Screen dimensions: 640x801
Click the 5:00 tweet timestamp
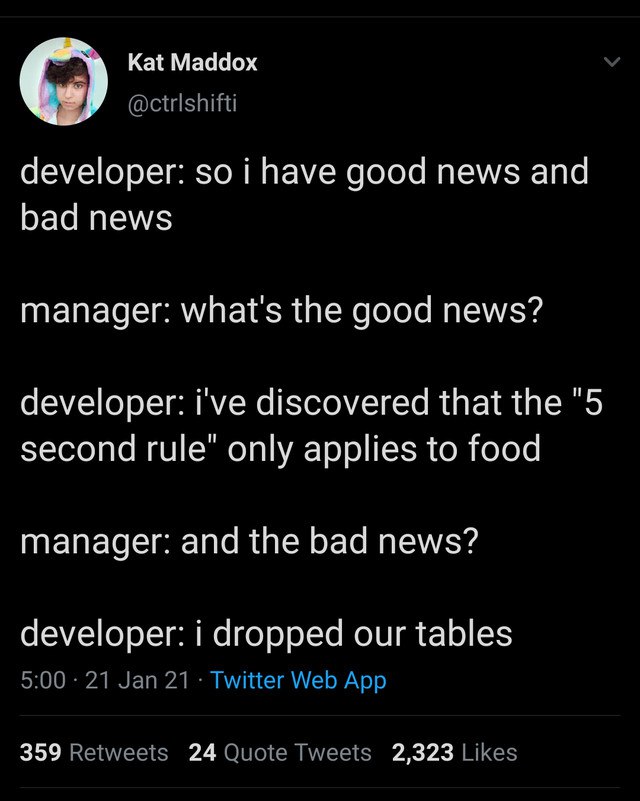click(x=41, y=681)
